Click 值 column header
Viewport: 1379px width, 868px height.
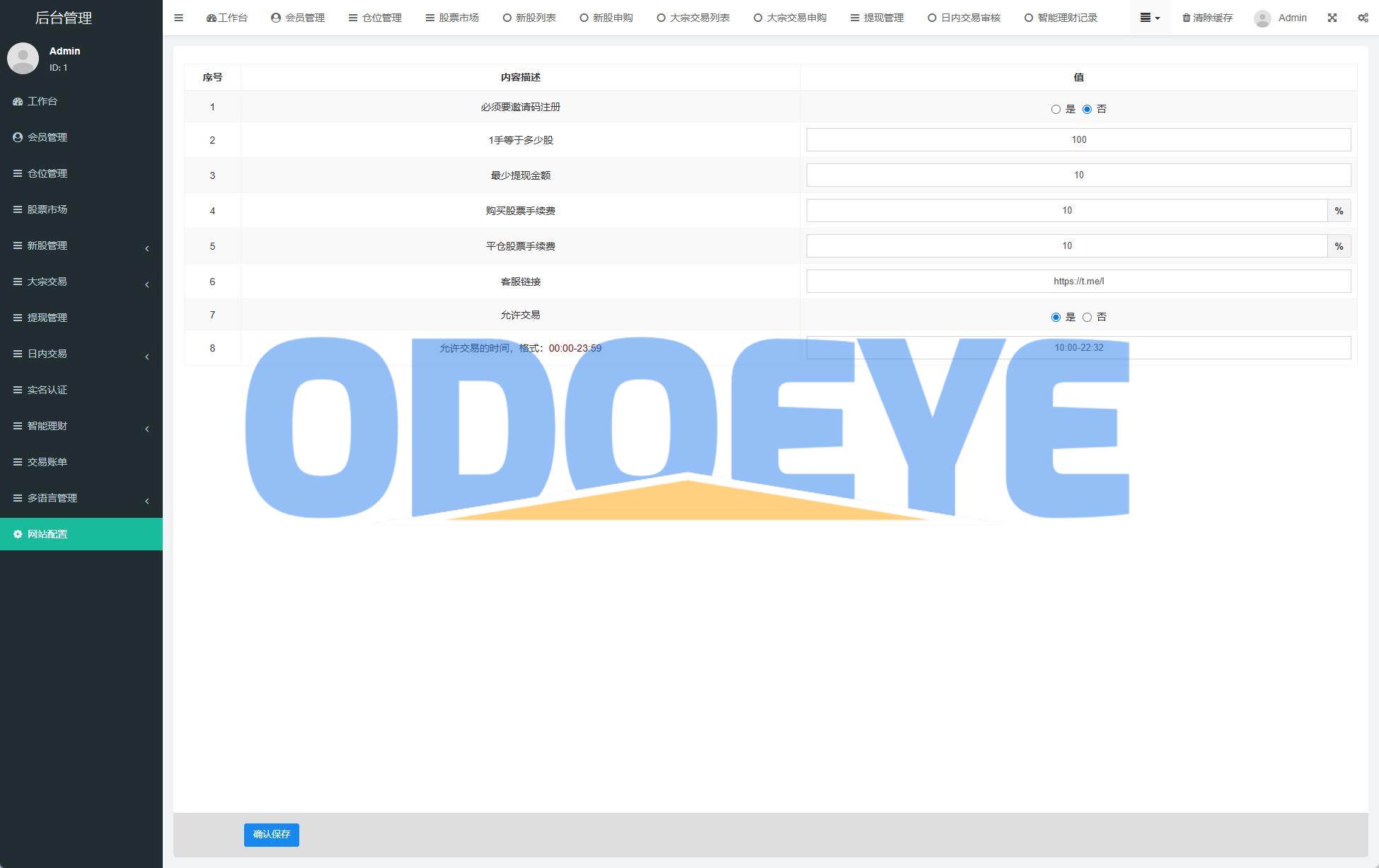1078,77
